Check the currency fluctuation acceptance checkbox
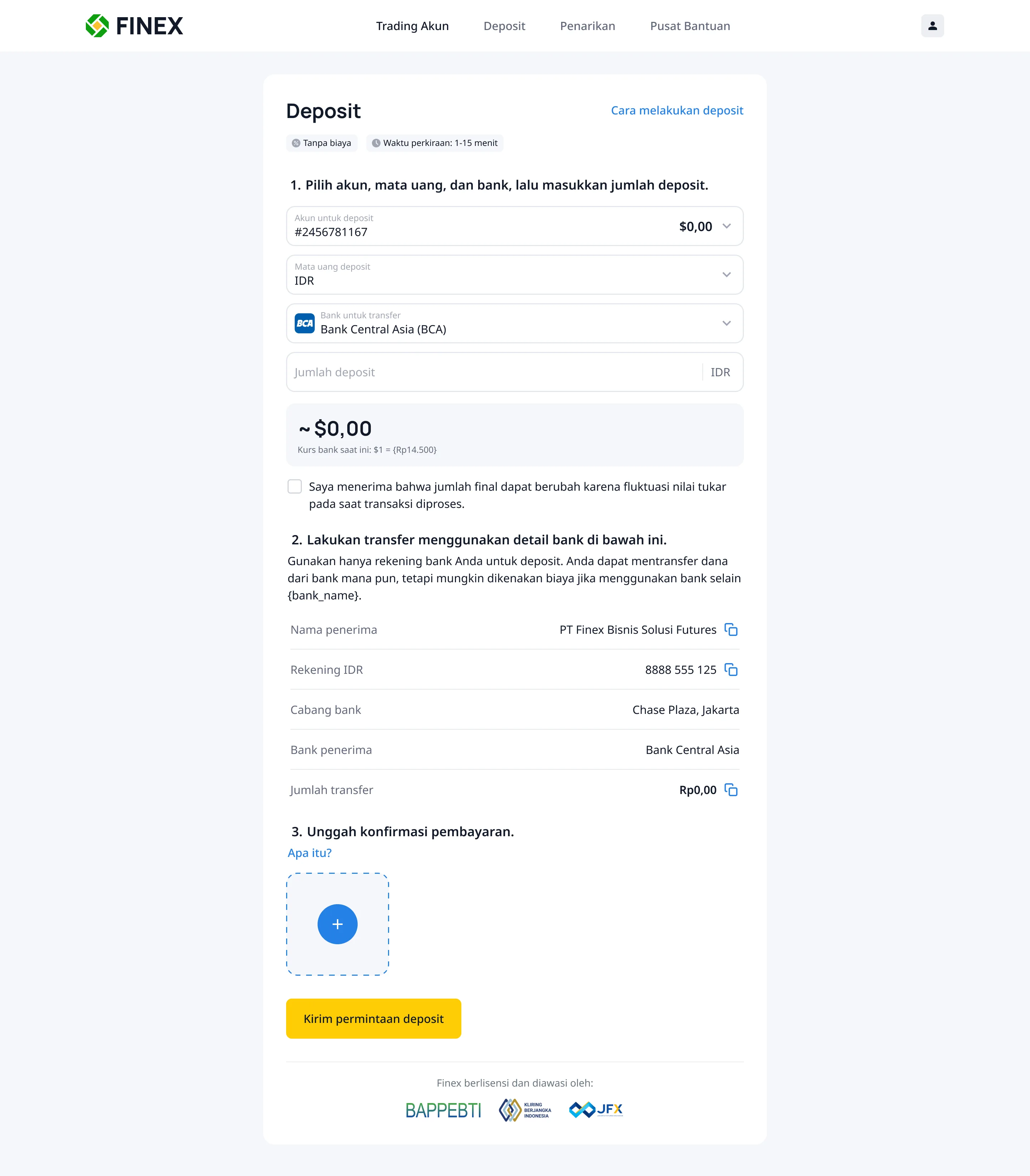Screen dimensions: 1030x1176 coord(295,486)
